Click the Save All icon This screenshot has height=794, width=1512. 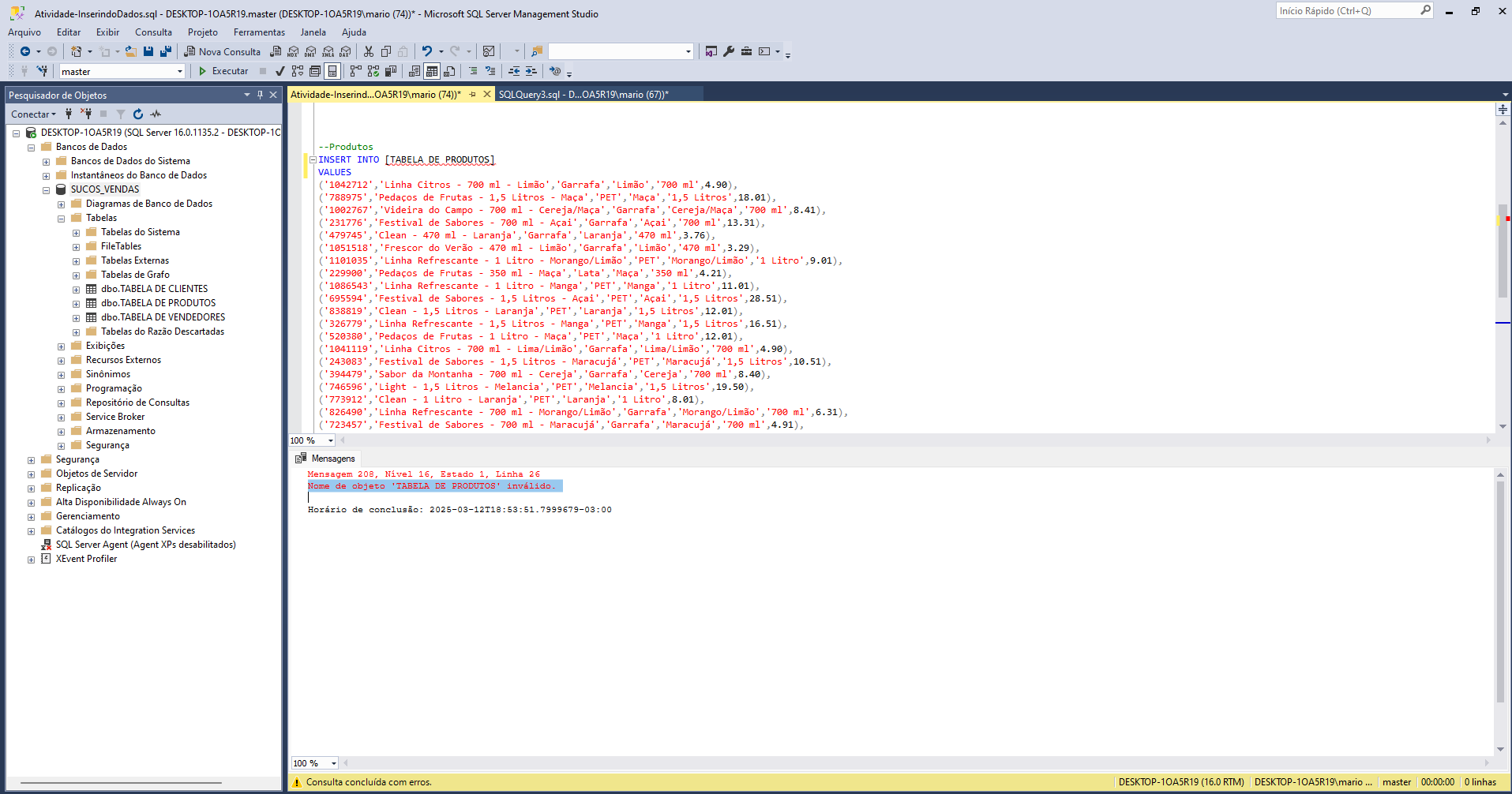[166, 51]
